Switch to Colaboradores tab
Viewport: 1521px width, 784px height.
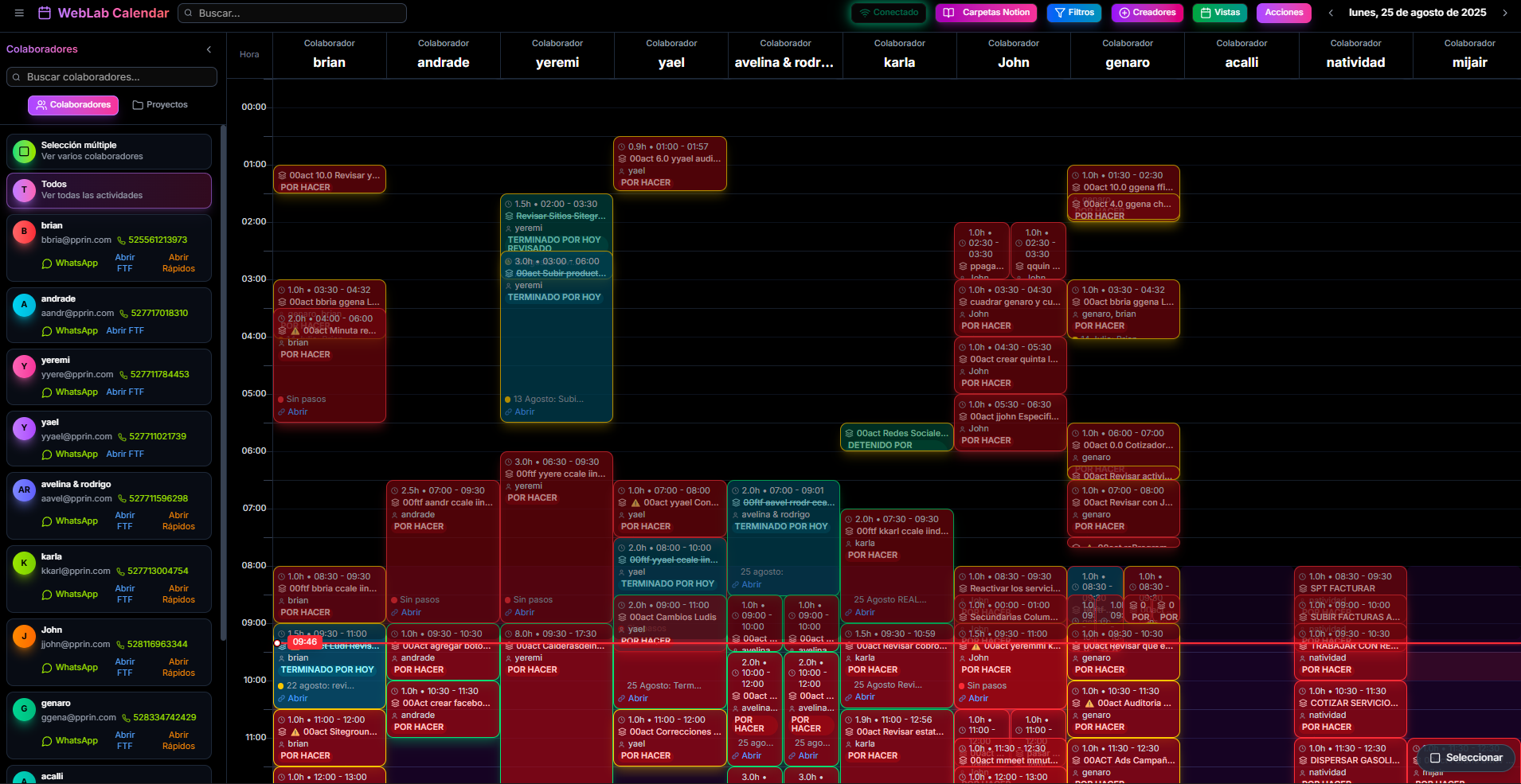(73, 105)
